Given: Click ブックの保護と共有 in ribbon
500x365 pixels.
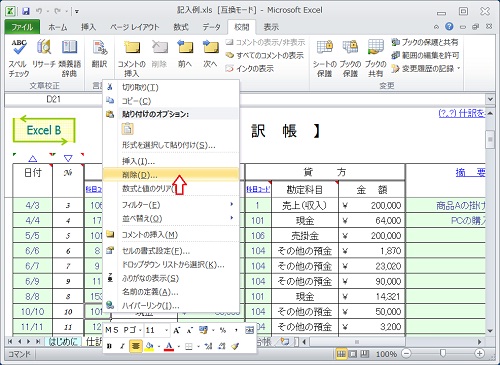Looking at the screenshot, I should (424, 42).
